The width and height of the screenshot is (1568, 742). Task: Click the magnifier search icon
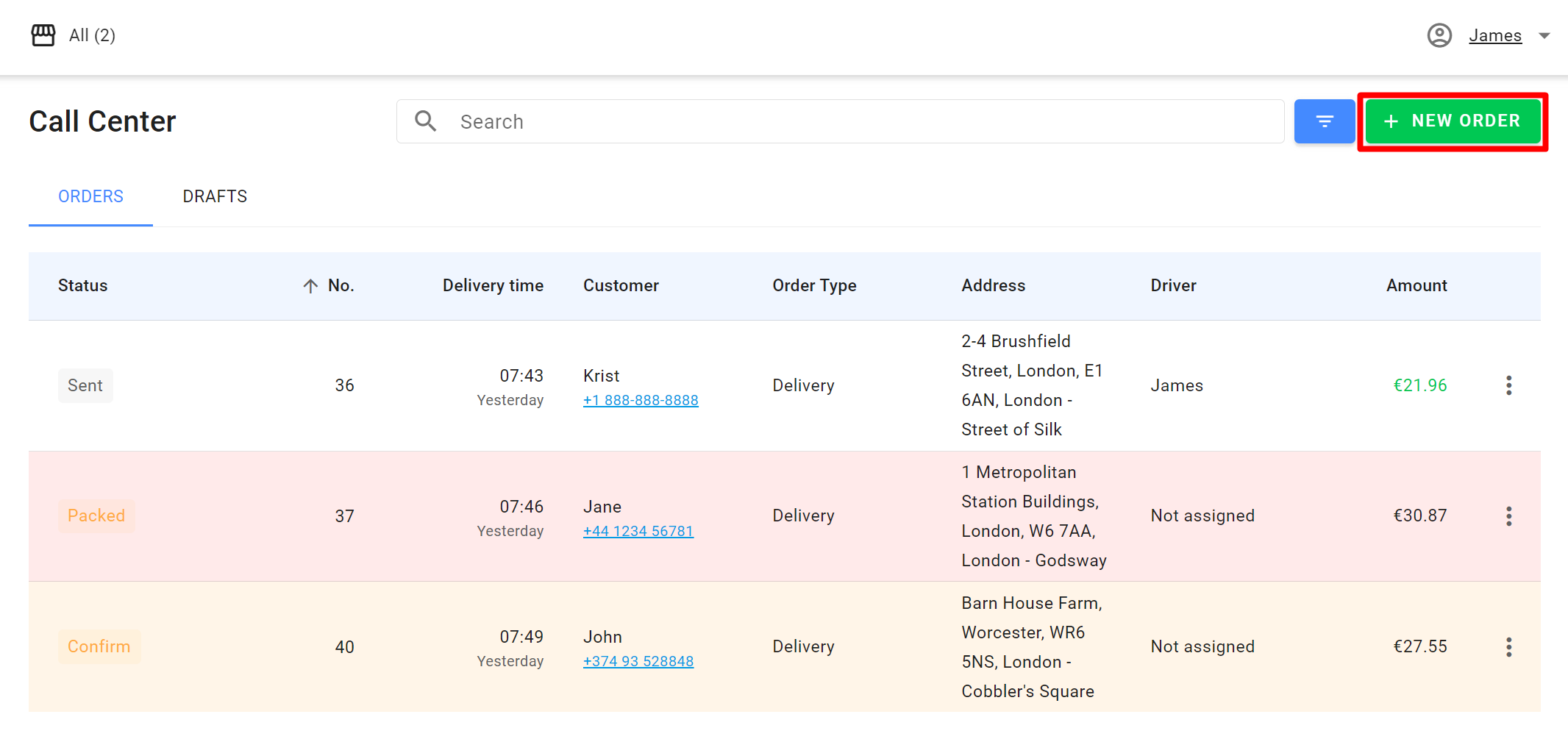point(426,121)
